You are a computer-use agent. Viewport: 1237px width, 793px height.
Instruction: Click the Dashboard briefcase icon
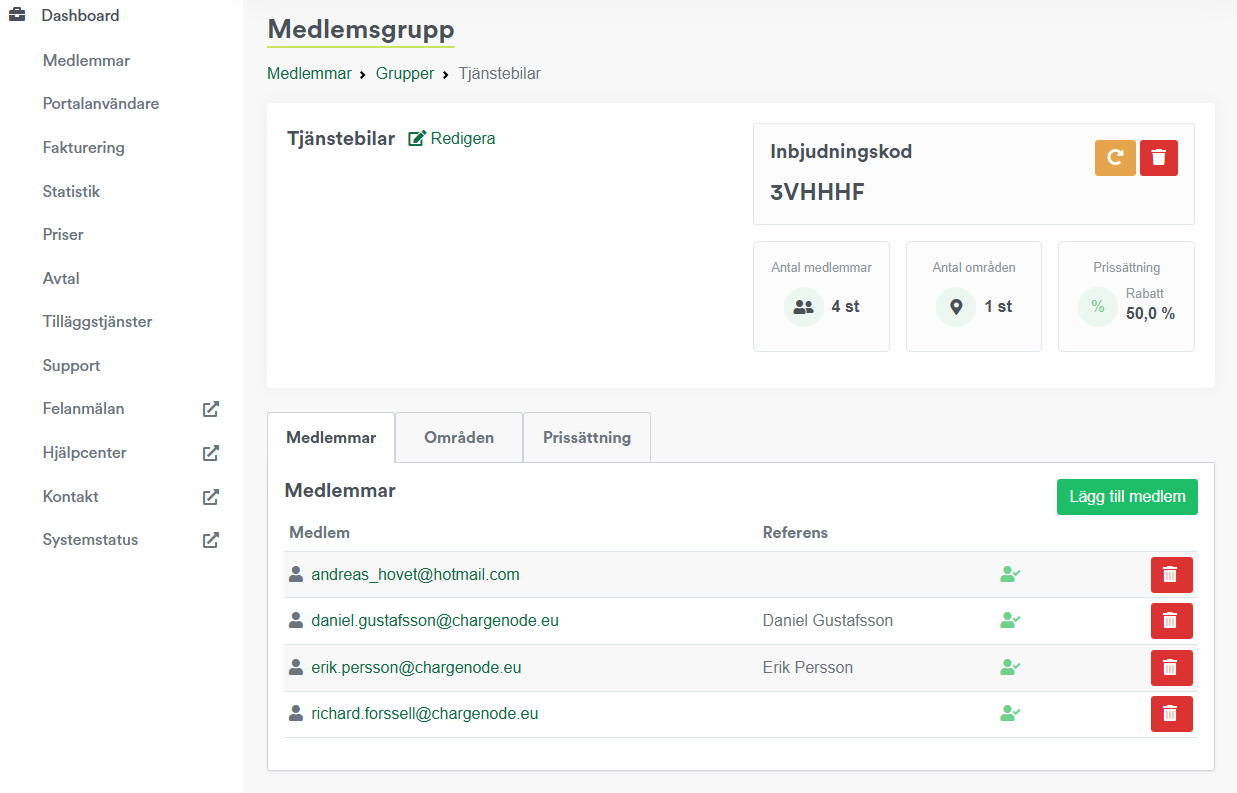click(17, 16)
